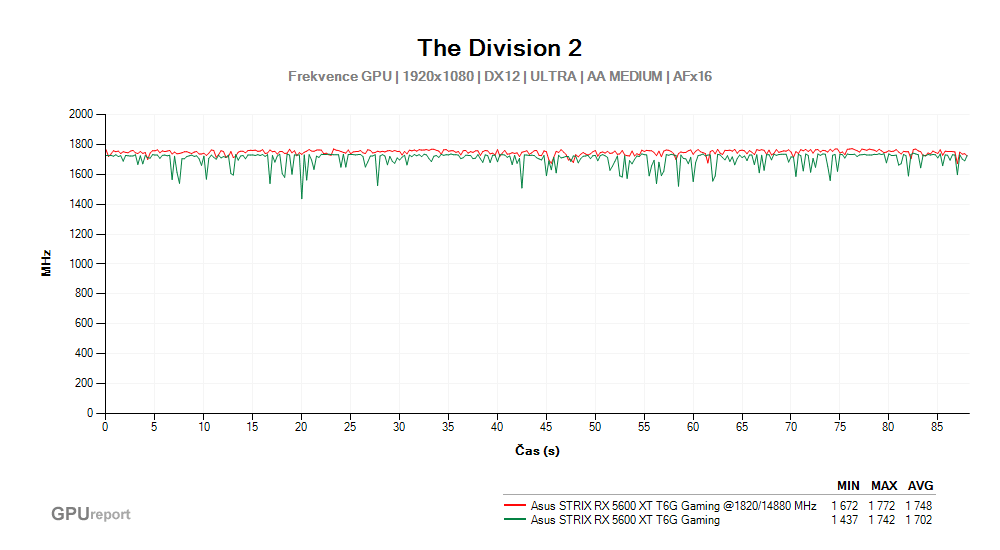This screenshot has width=1000, height=550.
Task: Select legend entry 'Asus STRIX RX 5600 XT T6G Gaming @1820/14880 MHz'
Action: pos(673,505)
